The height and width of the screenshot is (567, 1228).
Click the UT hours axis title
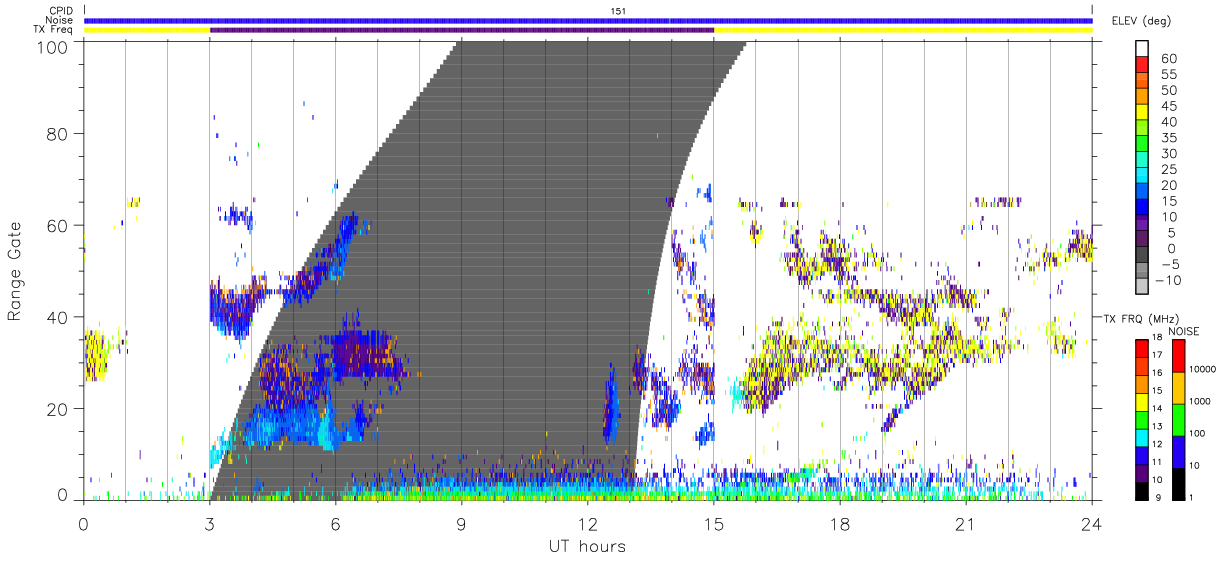586,546
